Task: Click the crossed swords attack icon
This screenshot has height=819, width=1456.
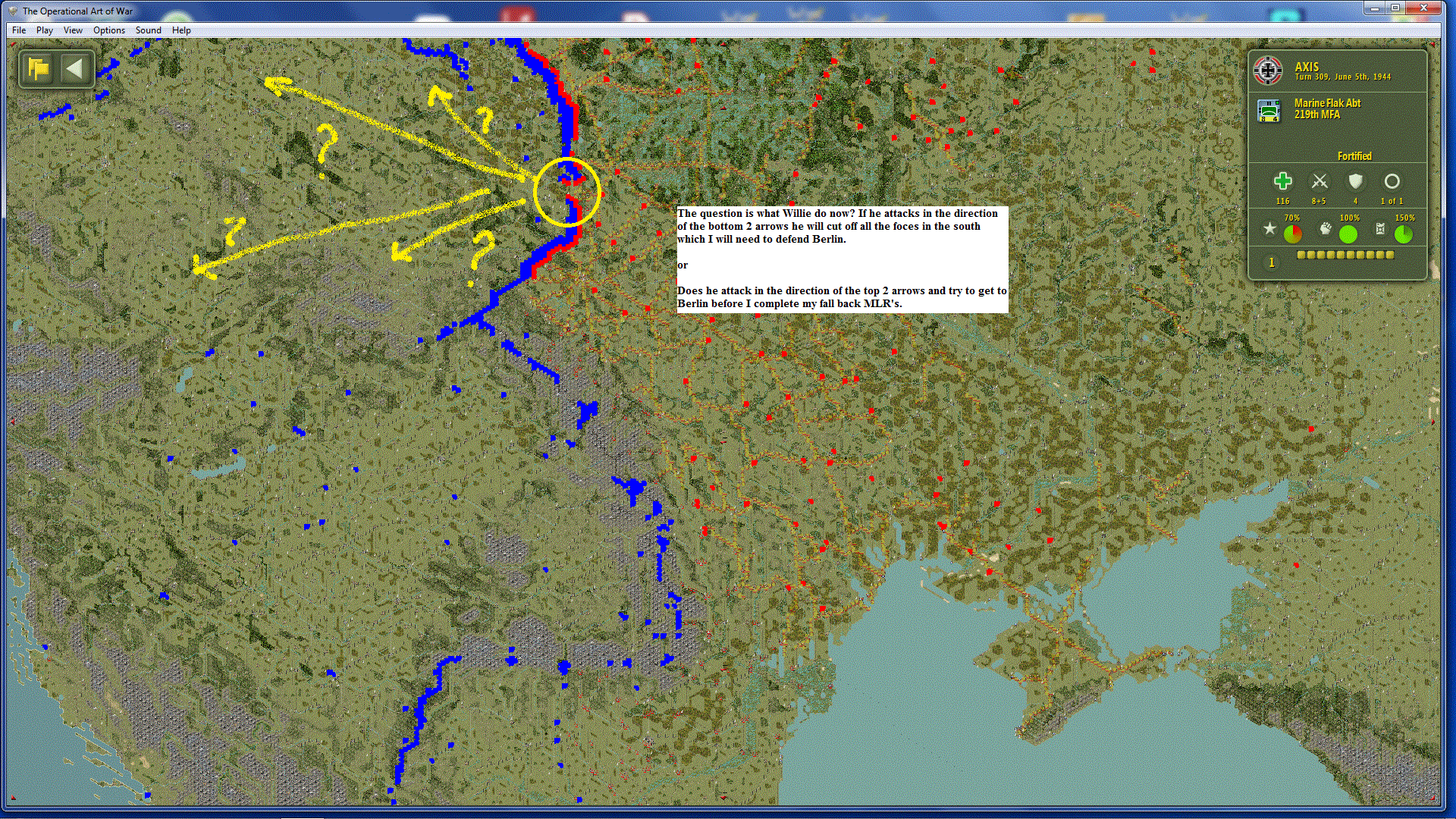Action: (x=1319, y=181)
